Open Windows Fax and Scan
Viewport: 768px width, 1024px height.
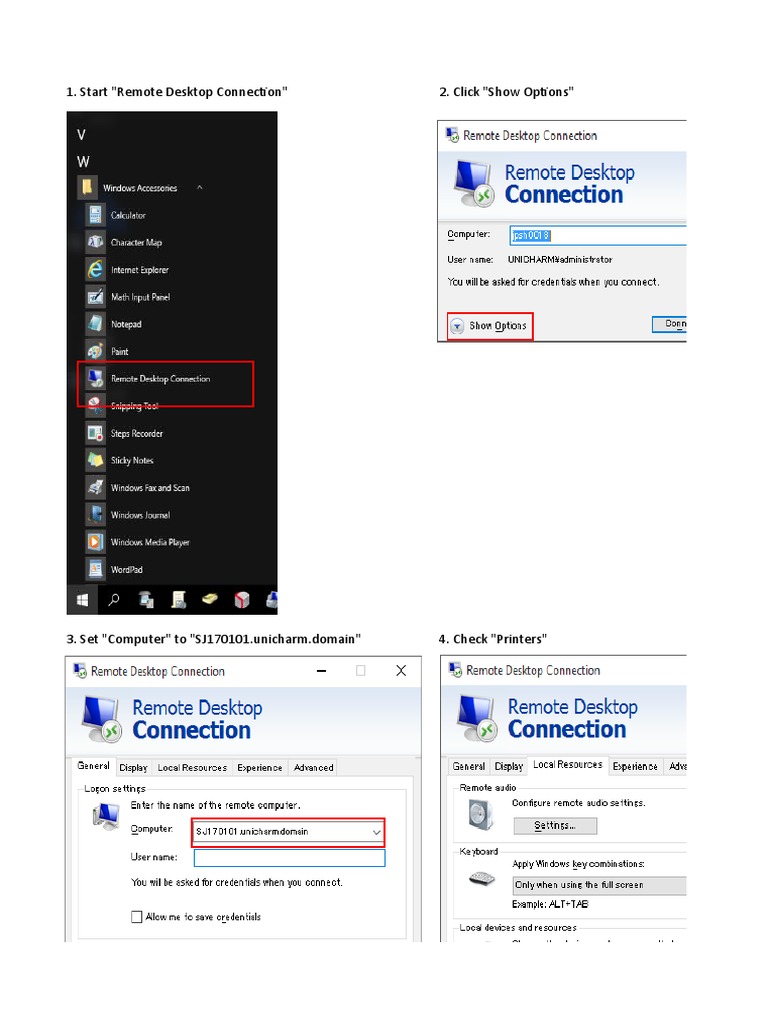point(150,488)
